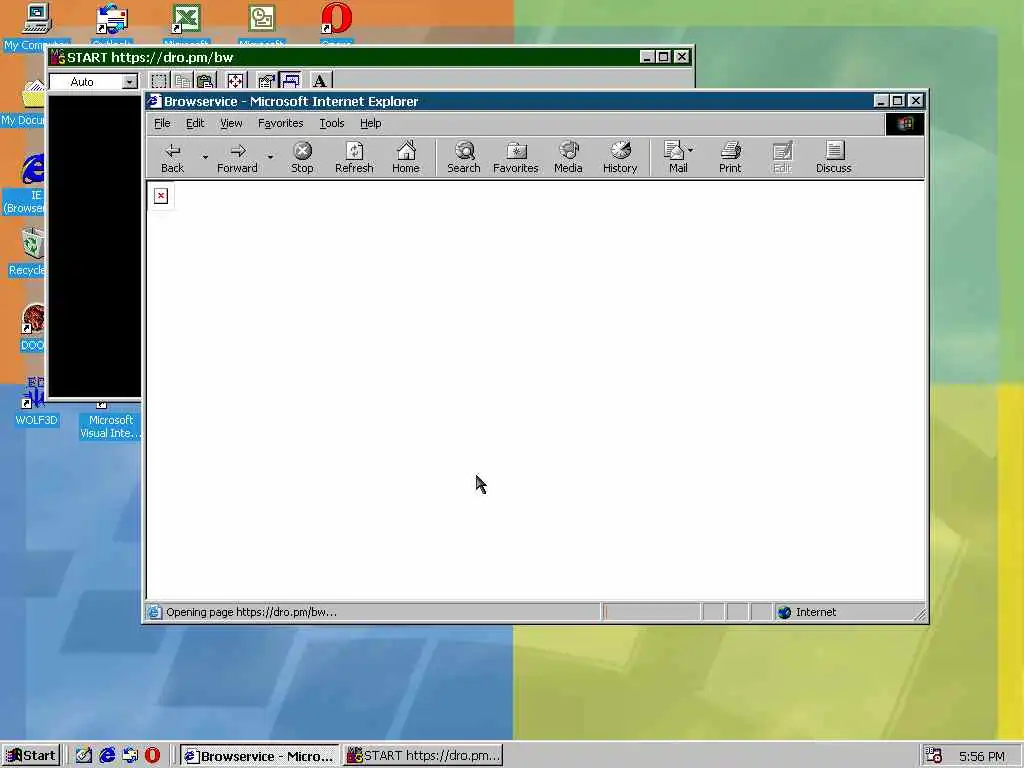Screen dimensions: 1024x768
Task: Click the Font 'A' icon in START window
Action: click(320, 81)
